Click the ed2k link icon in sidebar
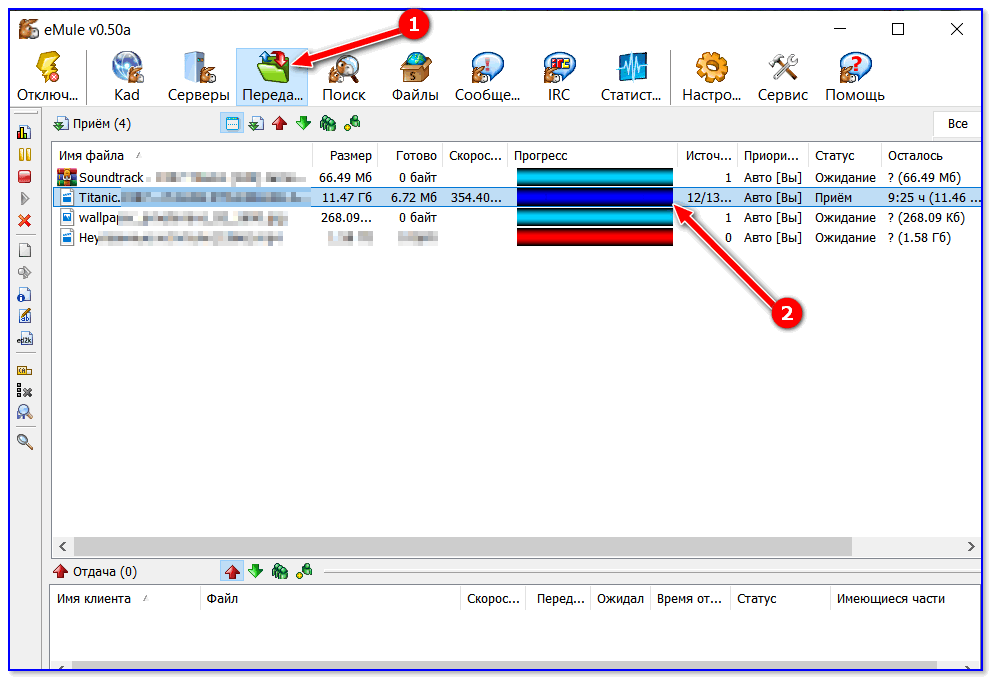The width and height of the screenshot is (991, 679). click(25, 338)
